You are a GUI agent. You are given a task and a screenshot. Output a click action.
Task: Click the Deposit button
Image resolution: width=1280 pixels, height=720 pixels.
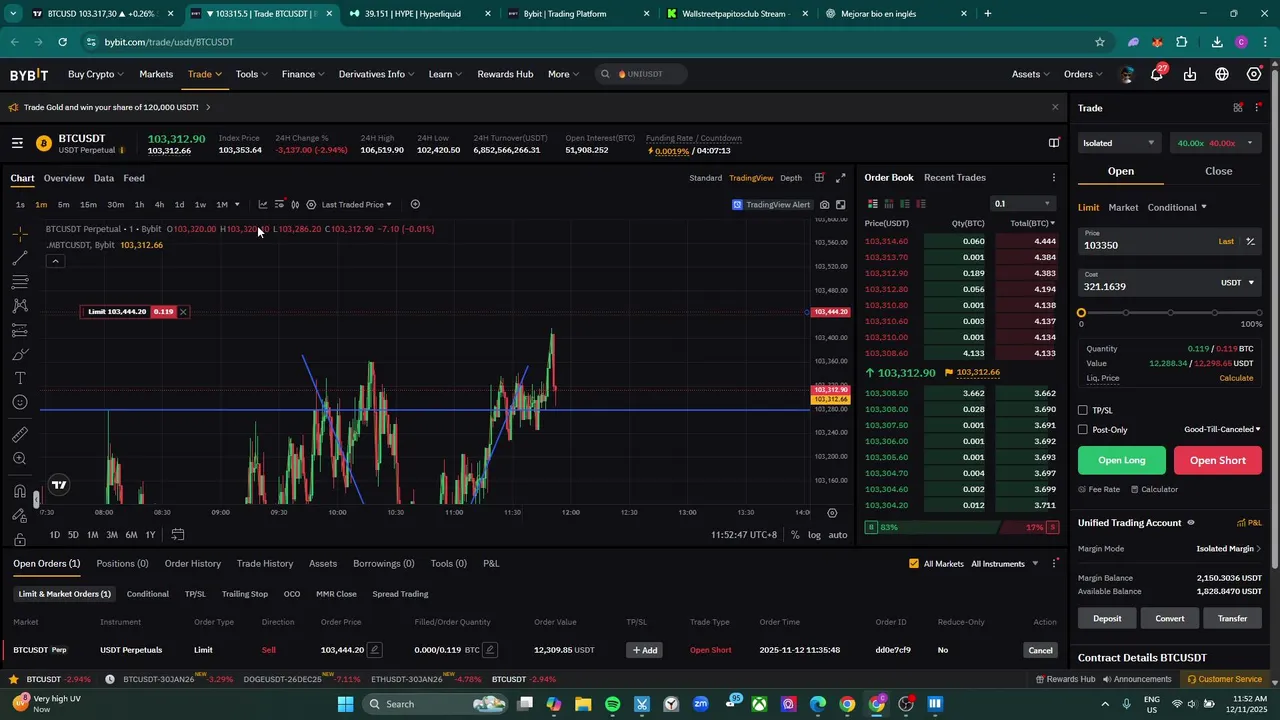(1107, 618)
